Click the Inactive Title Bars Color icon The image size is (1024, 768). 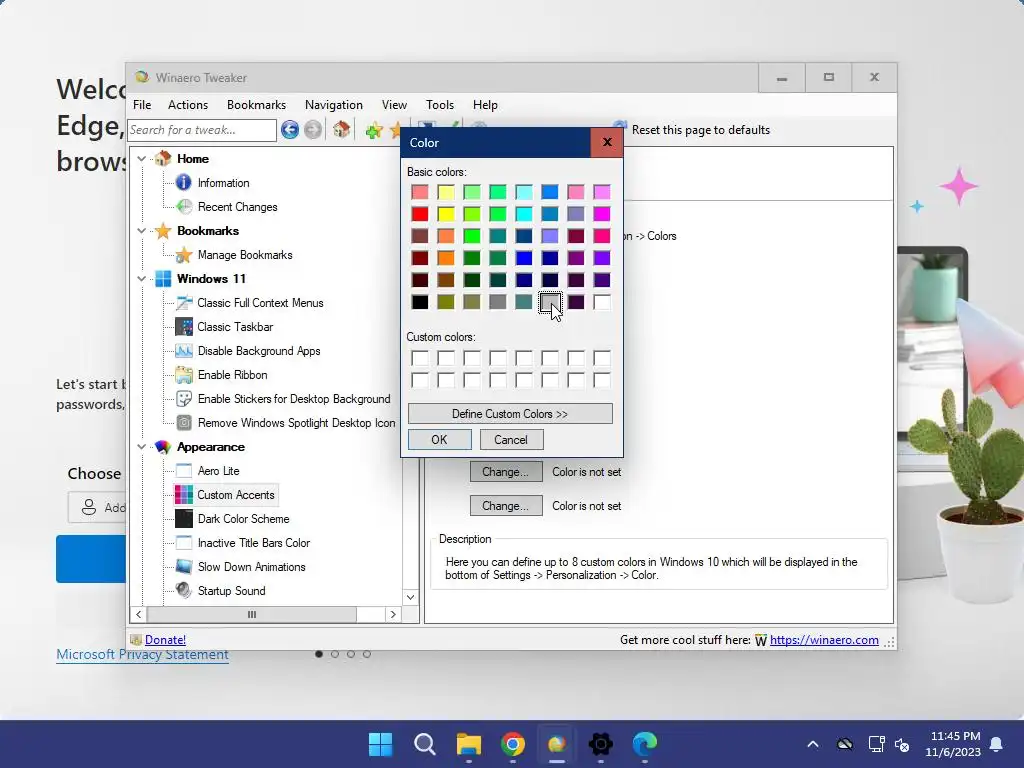pos(184,543)
